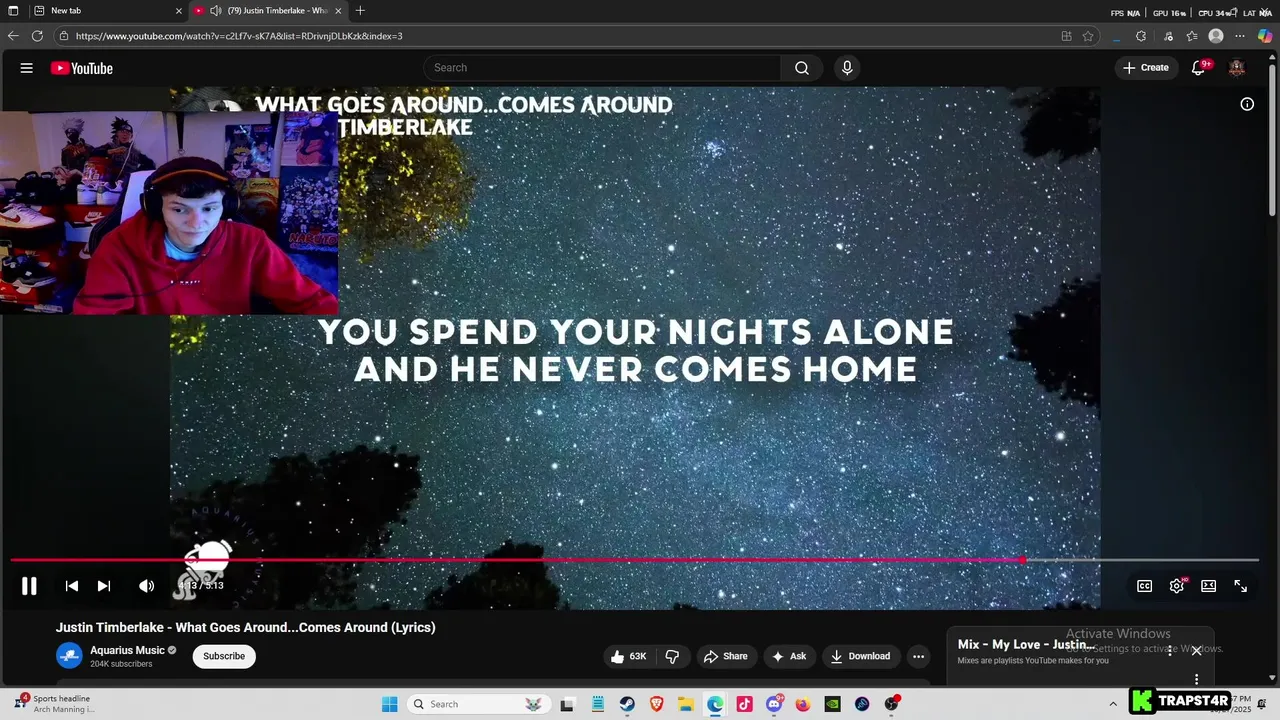
Task: Subscribe to Aquarius Music
Action: [224, 656]
